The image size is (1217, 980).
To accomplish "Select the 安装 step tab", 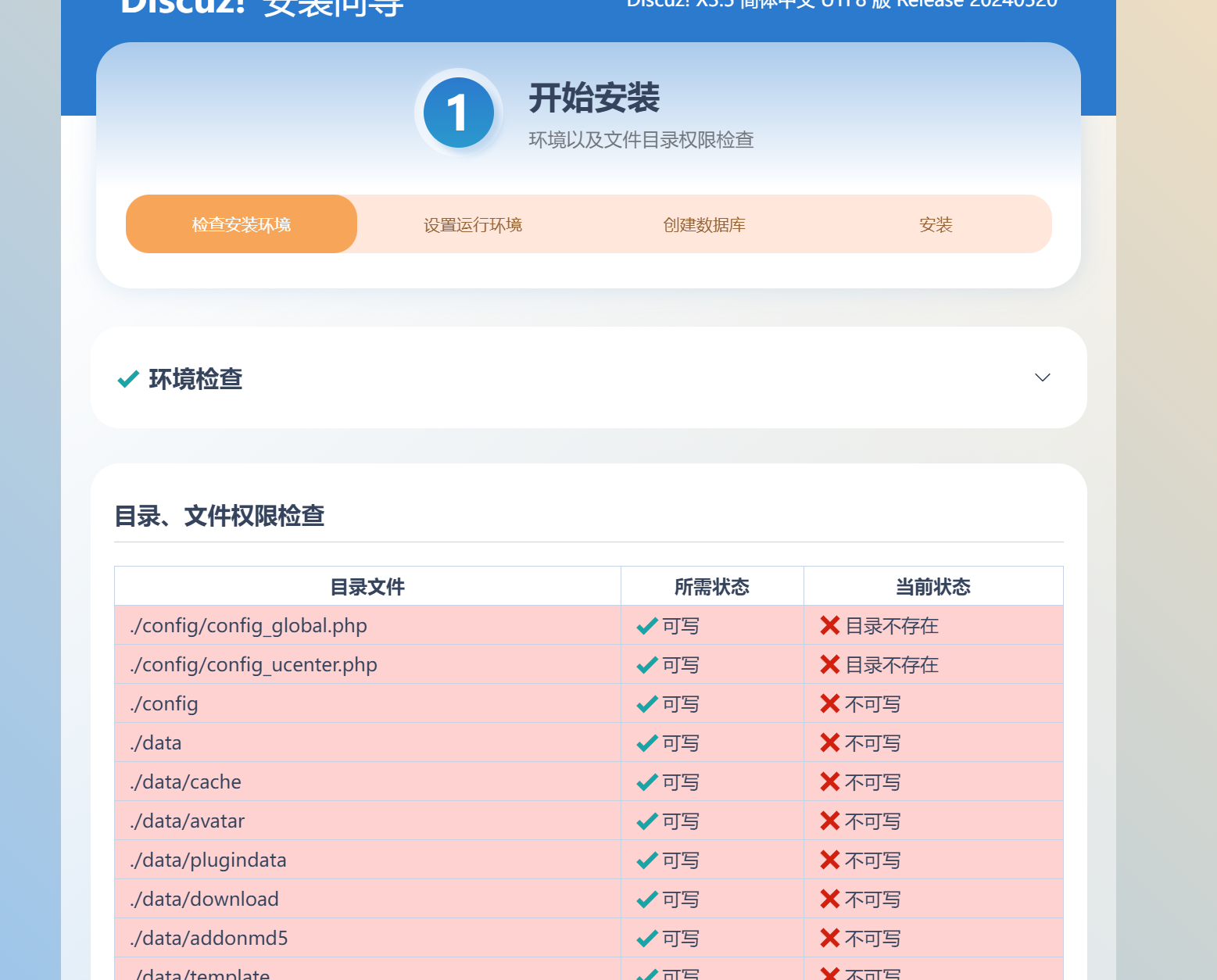I will tap(936, 224).
